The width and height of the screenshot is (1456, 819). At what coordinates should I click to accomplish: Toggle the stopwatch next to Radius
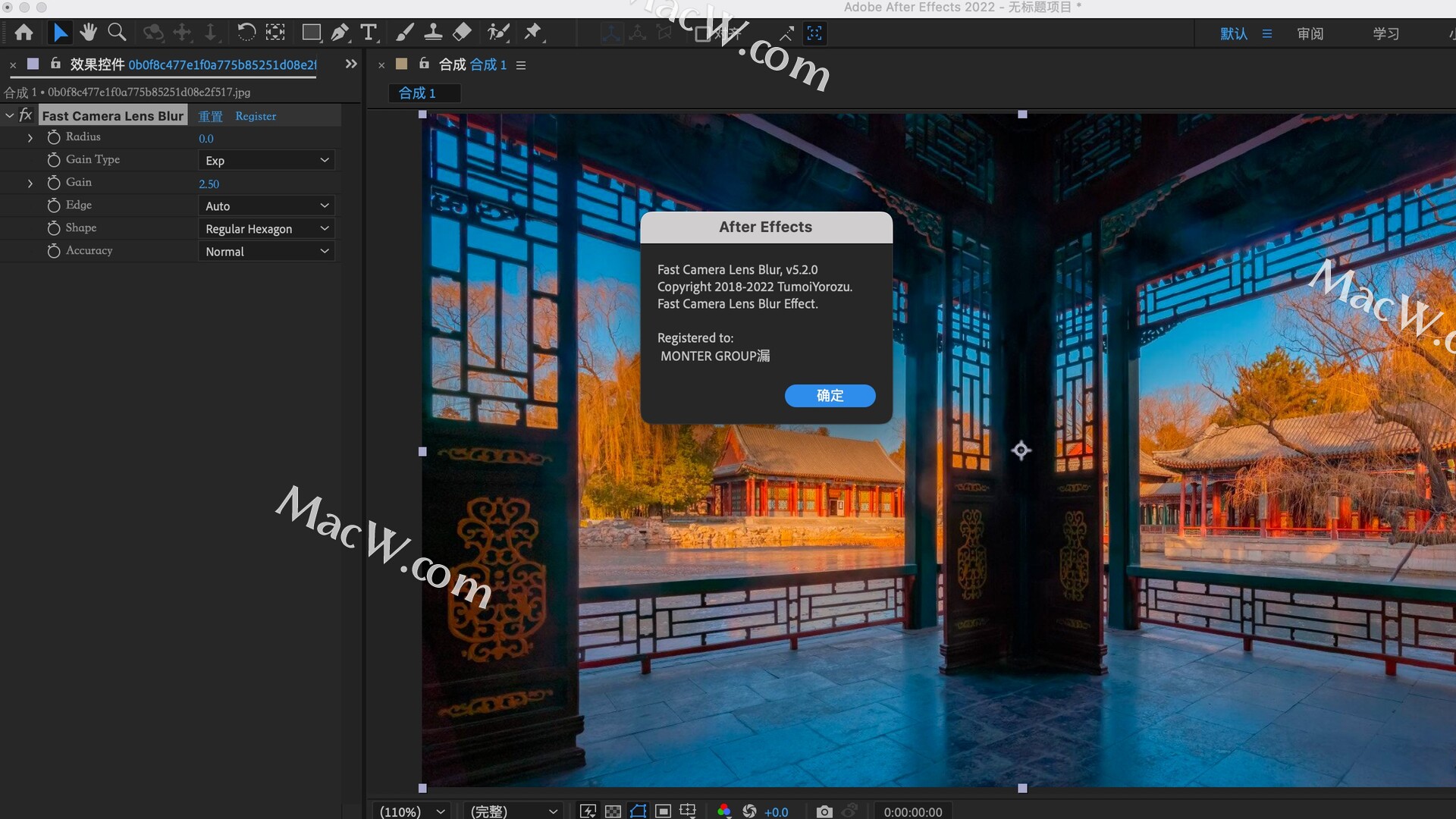[x=53, y=137]
